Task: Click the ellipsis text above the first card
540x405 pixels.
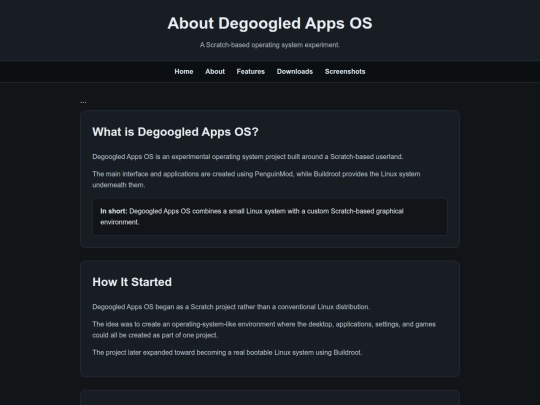Action: (83, 102)
